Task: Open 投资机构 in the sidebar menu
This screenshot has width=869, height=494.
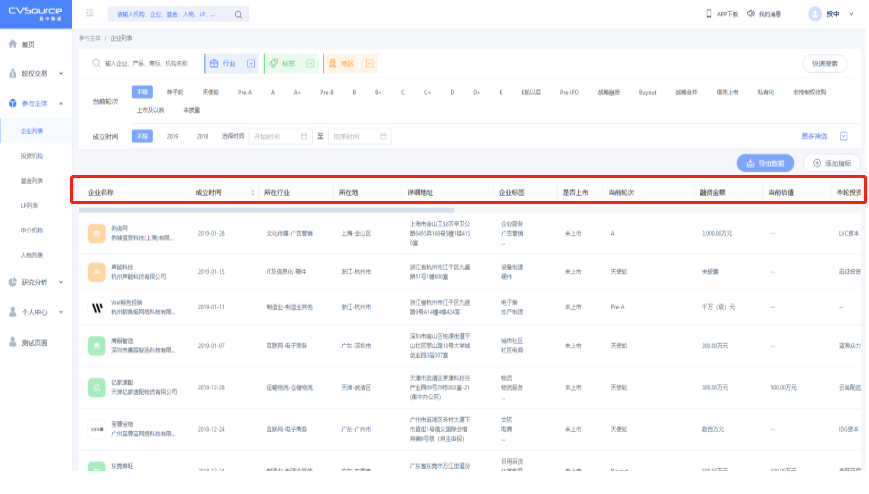Action: pos(32,156)
